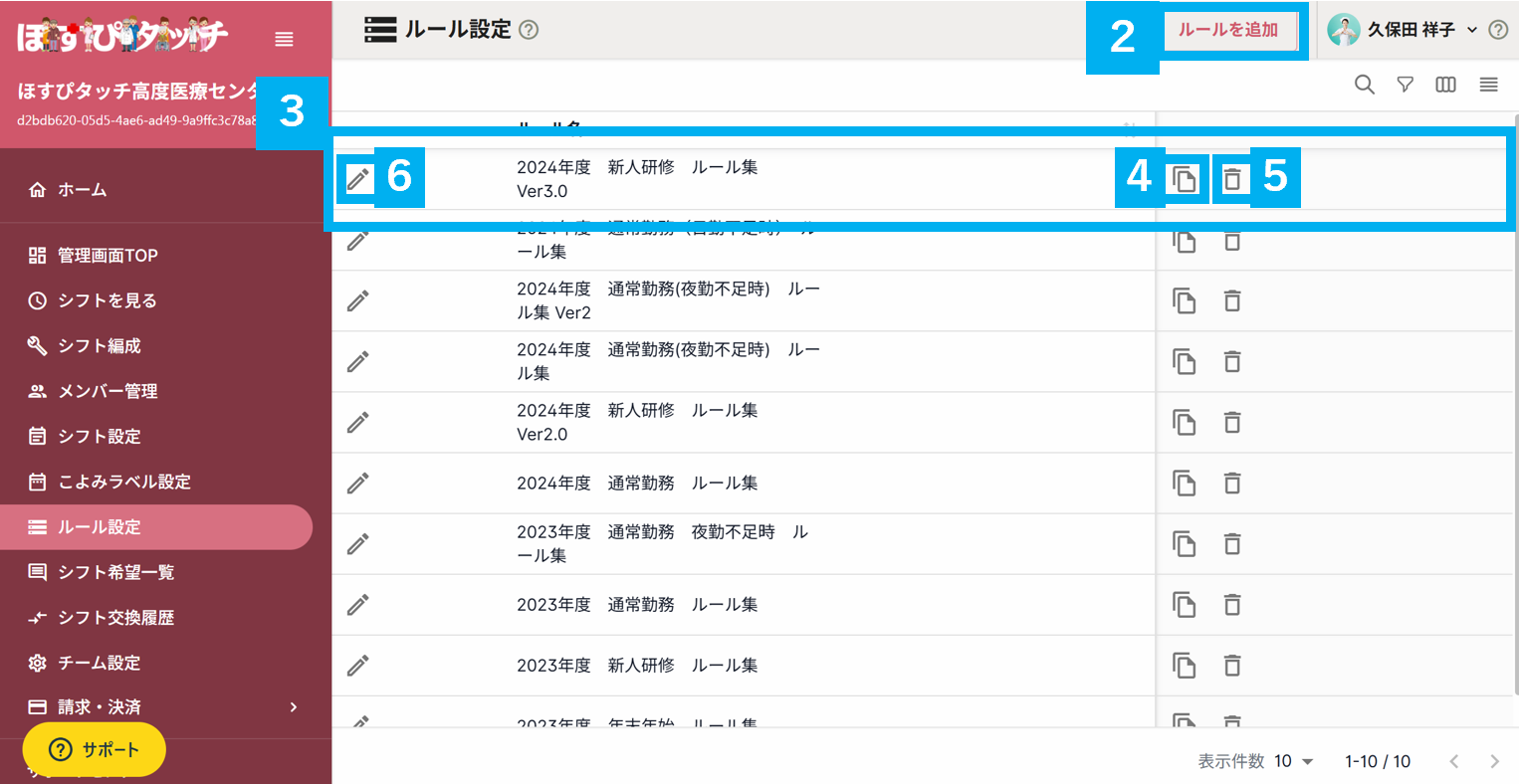Click the next page arrow in pagination
The image size is (1519, 784).
[1493, 761]
